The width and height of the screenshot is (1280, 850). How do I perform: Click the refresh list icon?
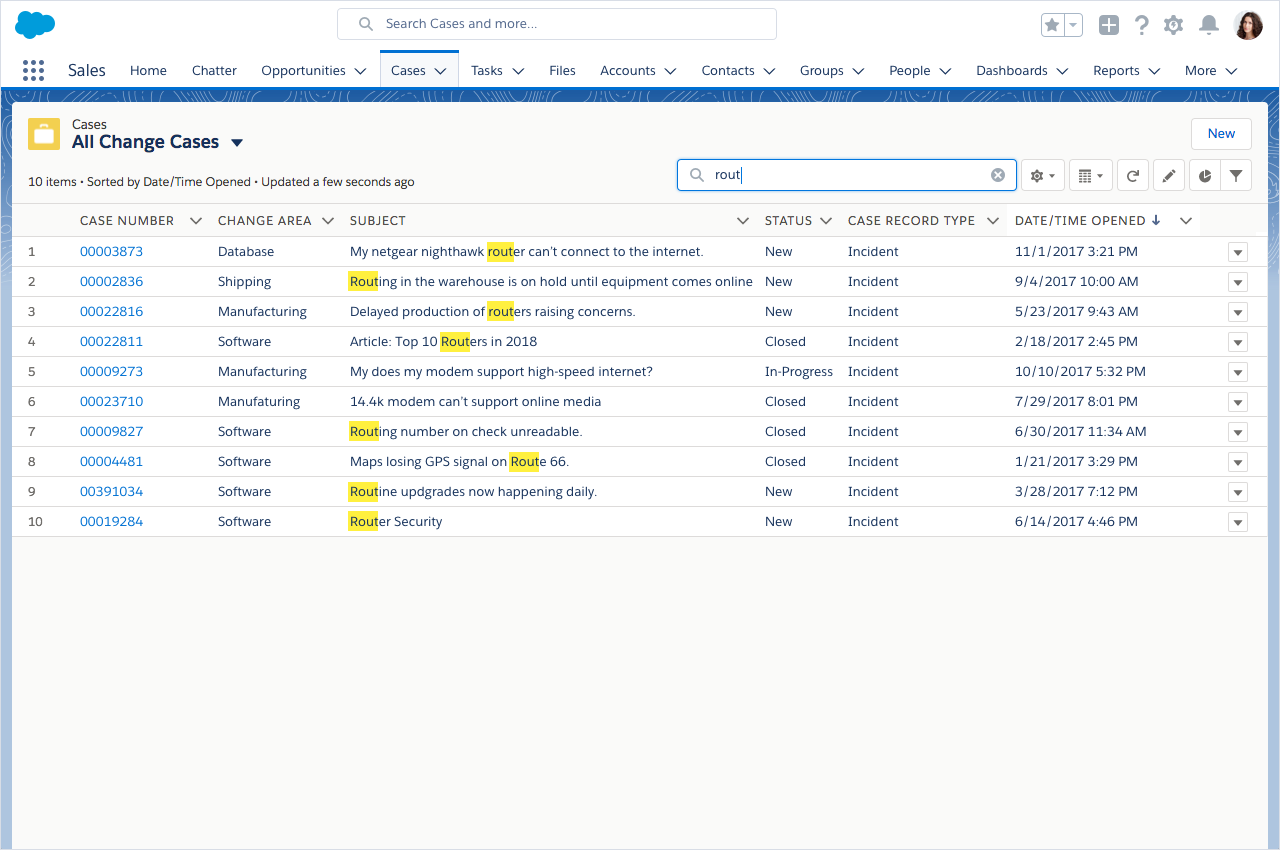pos(1132,175)
